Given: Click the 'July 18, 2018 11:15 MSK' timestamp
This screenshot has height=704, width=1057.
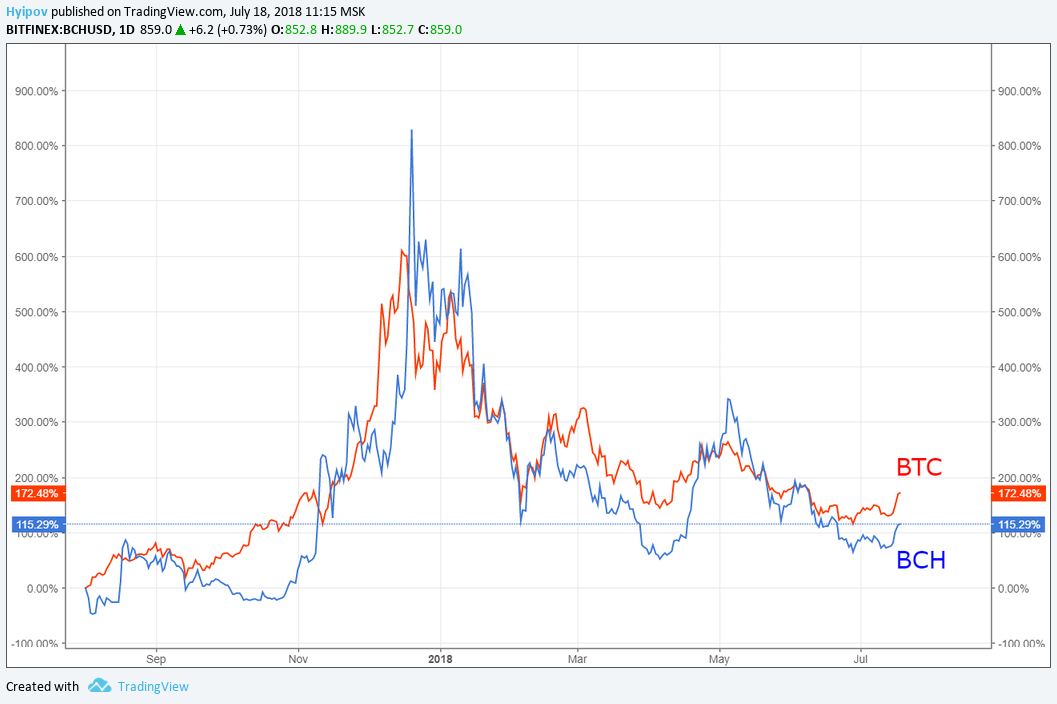Looking at the screenshot, I should pos(297,11).
